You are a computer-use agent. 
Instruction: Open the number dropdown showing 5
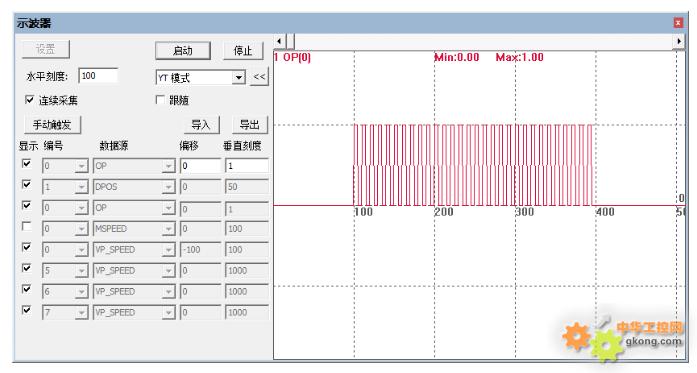(81, 271)
